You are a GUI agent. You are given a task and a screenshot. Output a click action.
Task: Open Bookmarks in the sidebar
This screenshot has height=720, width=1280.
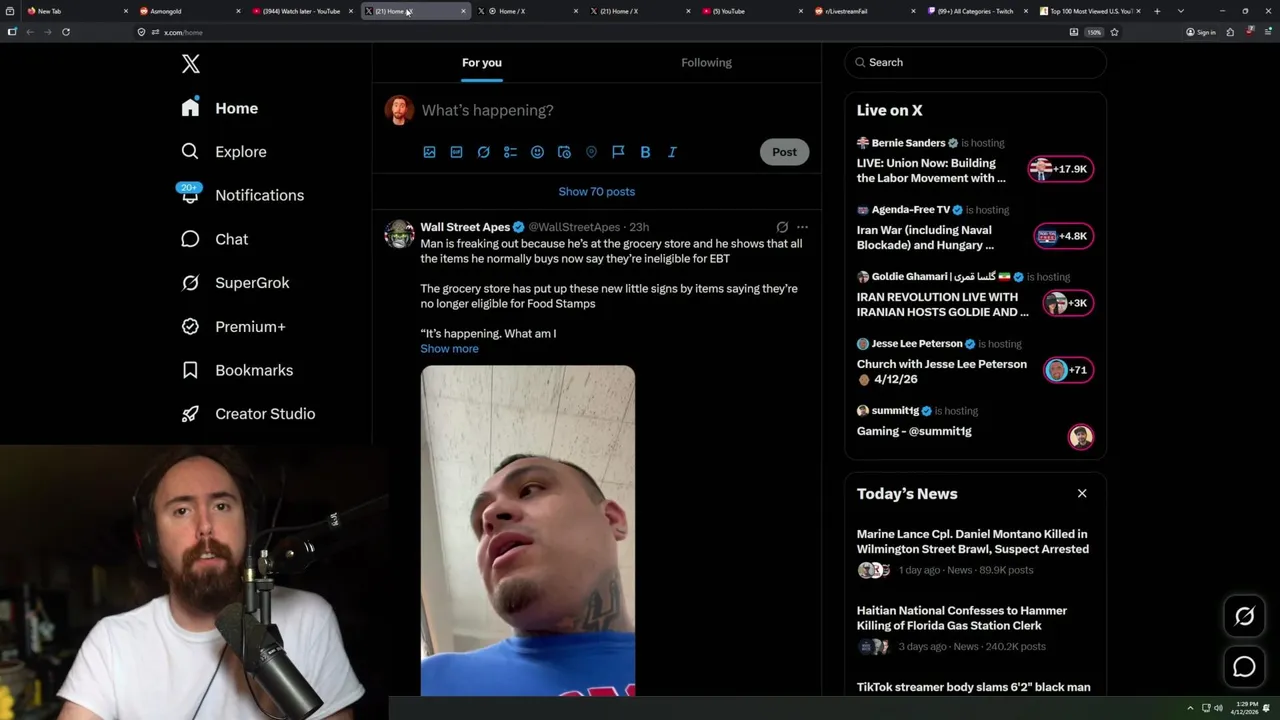pos(237,370)
